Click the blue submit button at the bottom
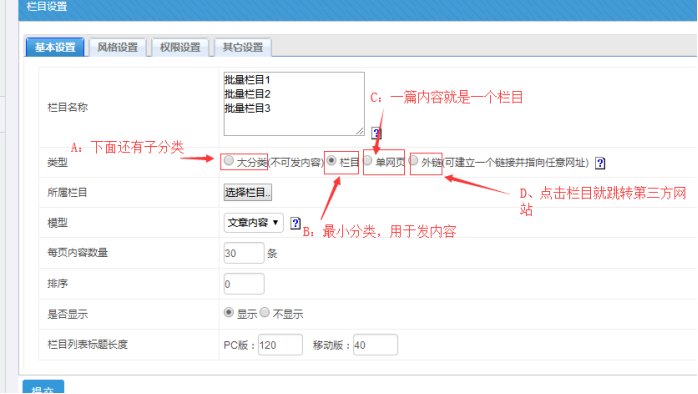The height and width of the screenshot is (394, 698). [43, 387]
